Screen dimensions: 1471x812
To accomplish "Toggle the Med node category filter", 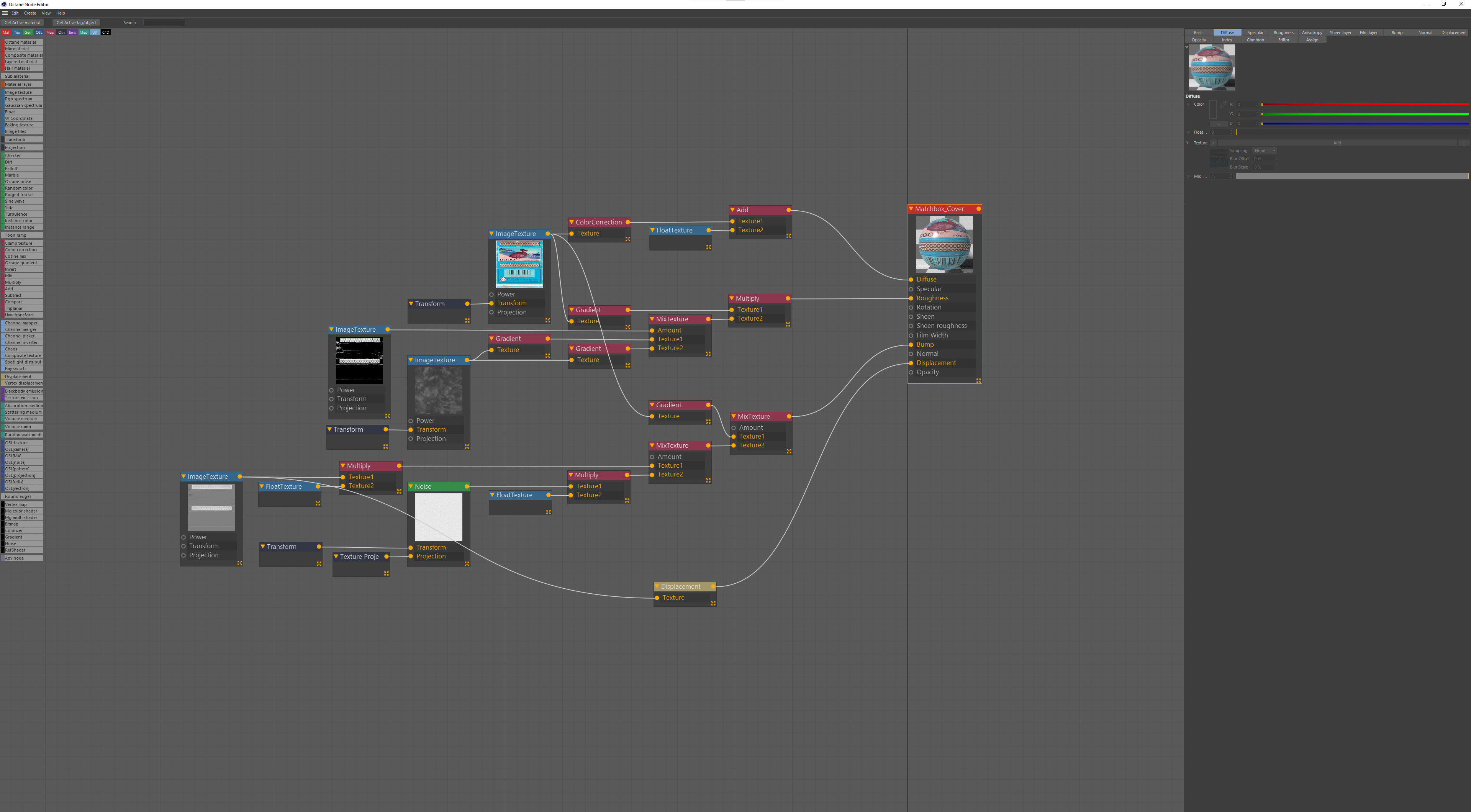I will 84,33.
